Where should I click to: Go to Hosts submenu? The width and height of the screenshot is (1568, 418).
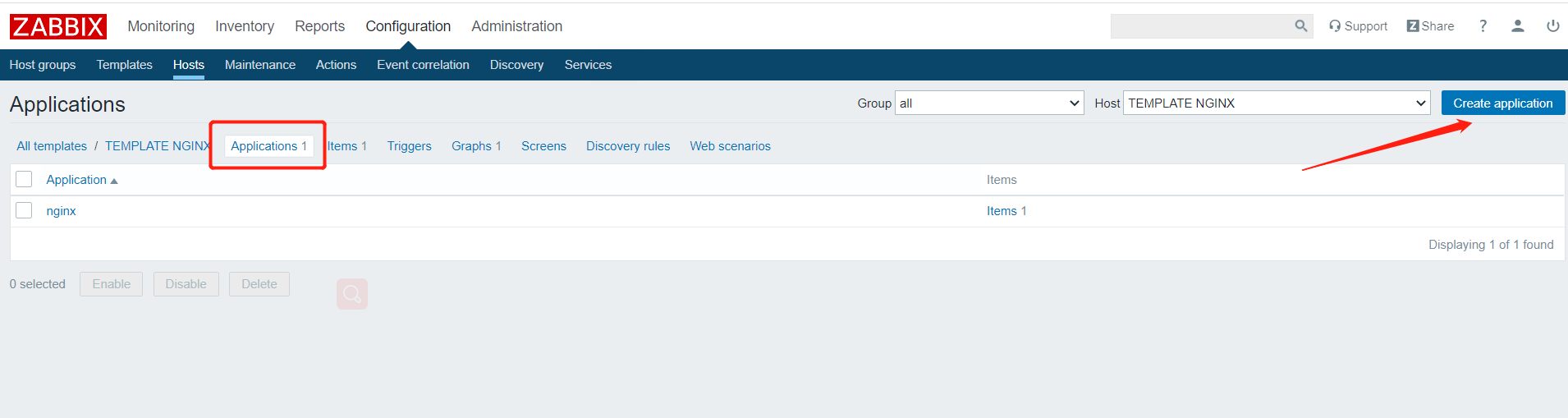[189, 65]
